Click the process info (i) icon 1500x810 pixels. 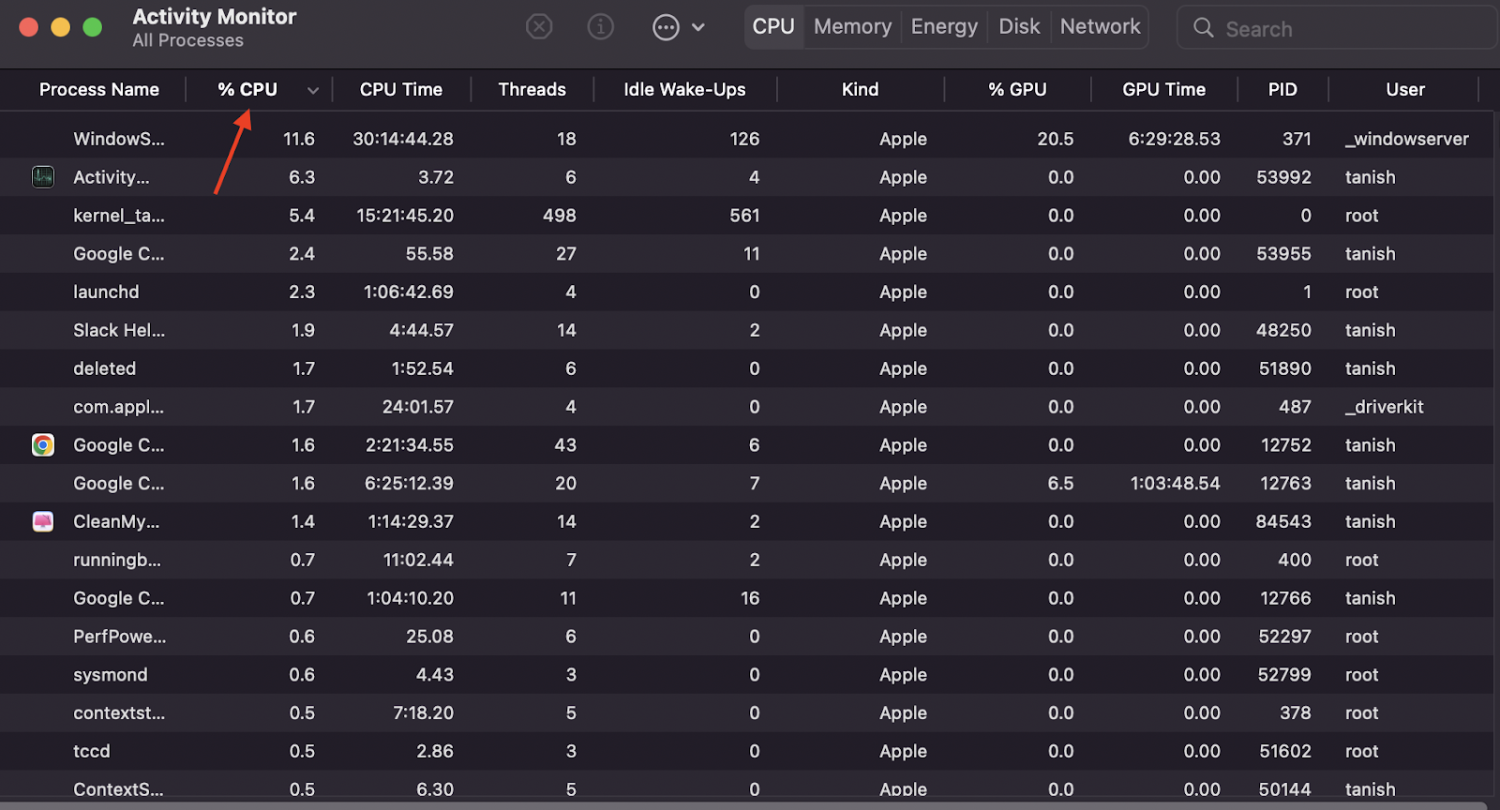click(600, 27)
